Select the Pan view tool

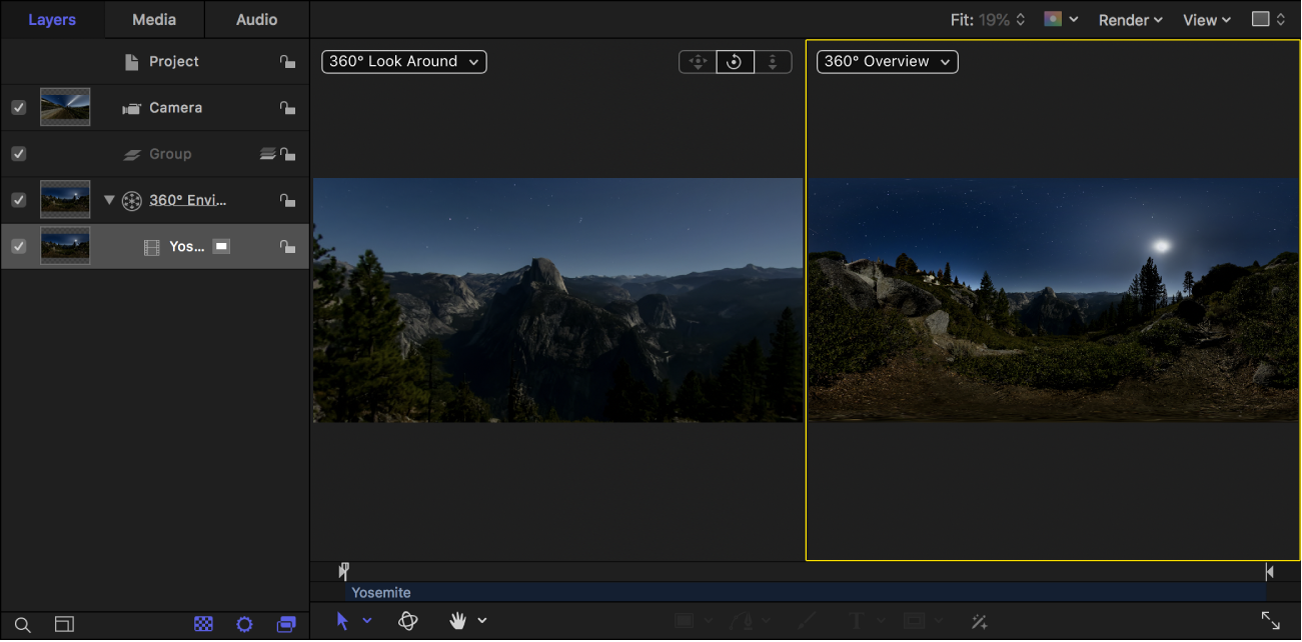pos(459,621)
